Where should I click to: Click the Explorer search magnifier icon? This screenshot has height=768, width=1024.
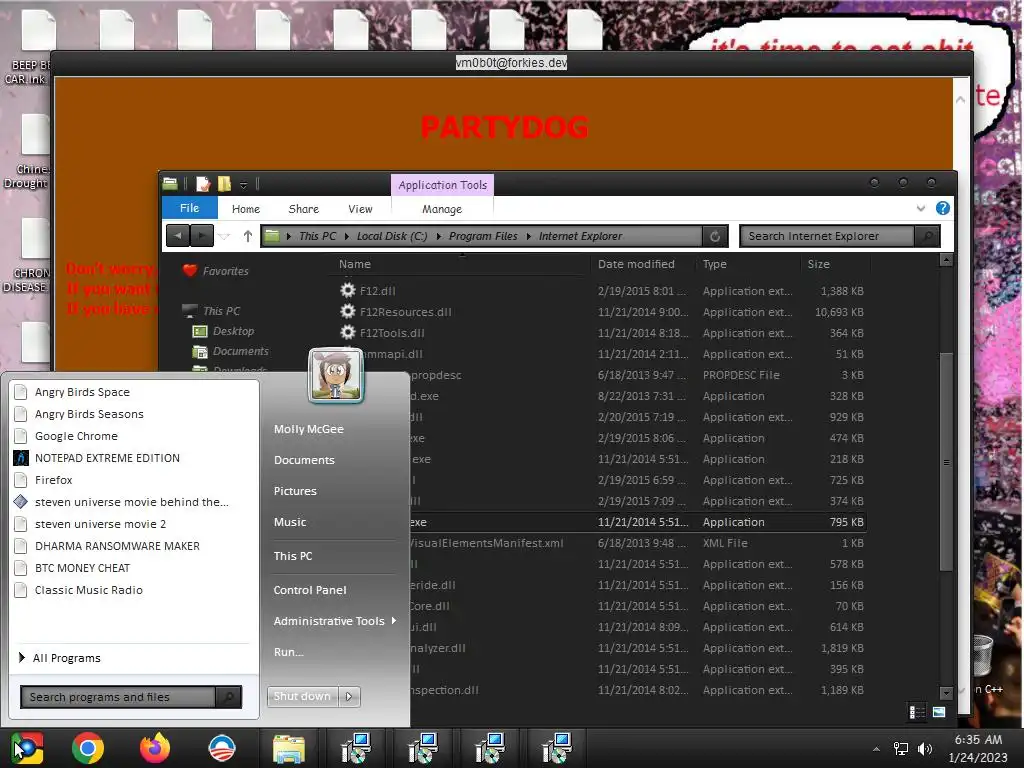click(927, 236)
